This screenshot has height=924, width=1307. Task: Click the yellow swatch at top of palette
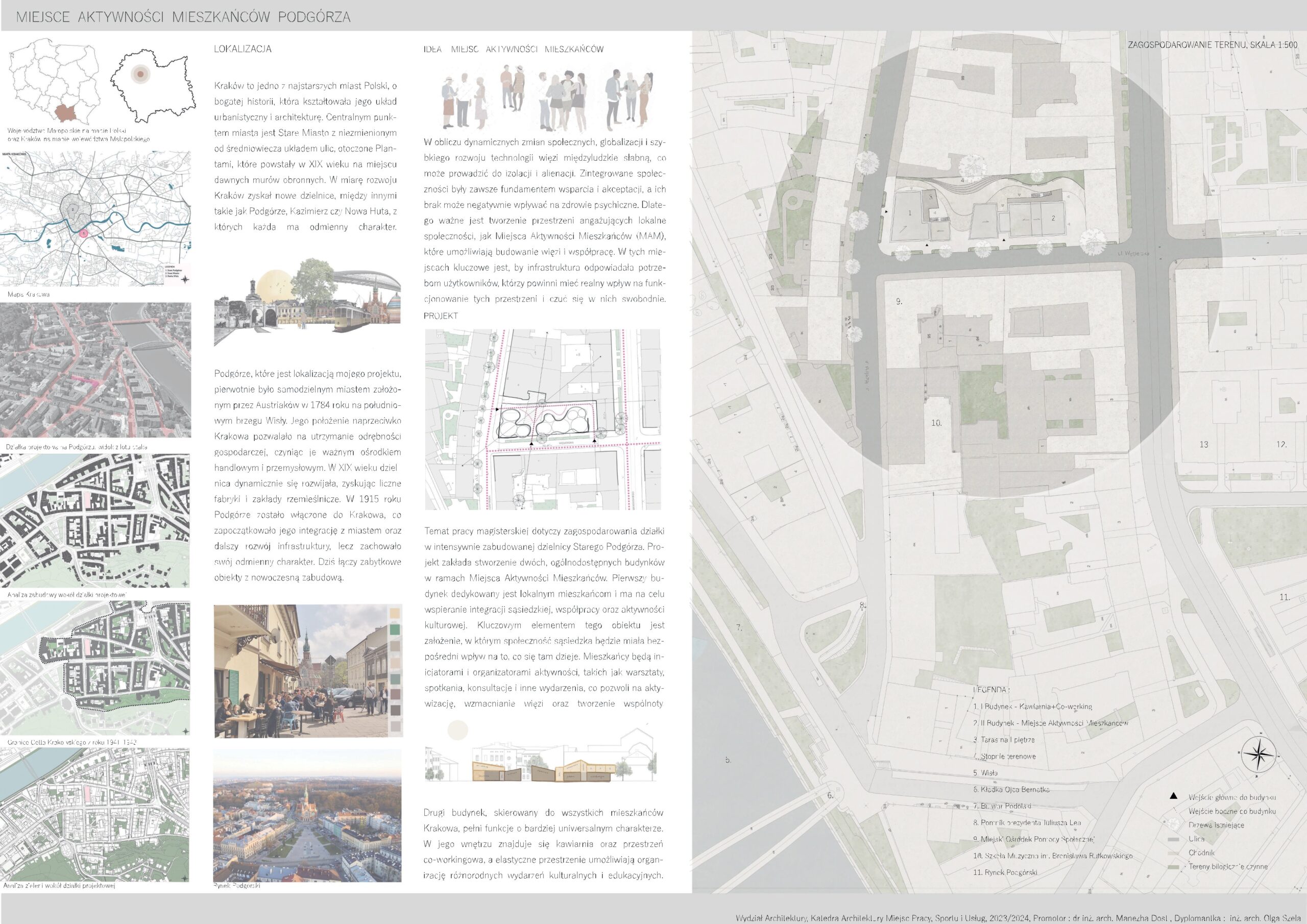click(x=395, y=613)
